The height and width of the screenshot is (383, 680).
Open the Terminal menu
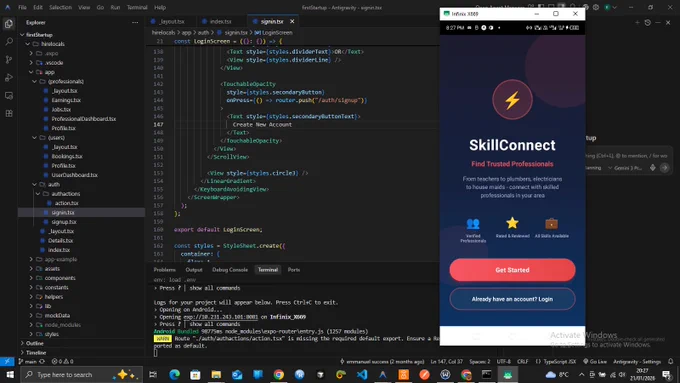(x=137, y=7)
